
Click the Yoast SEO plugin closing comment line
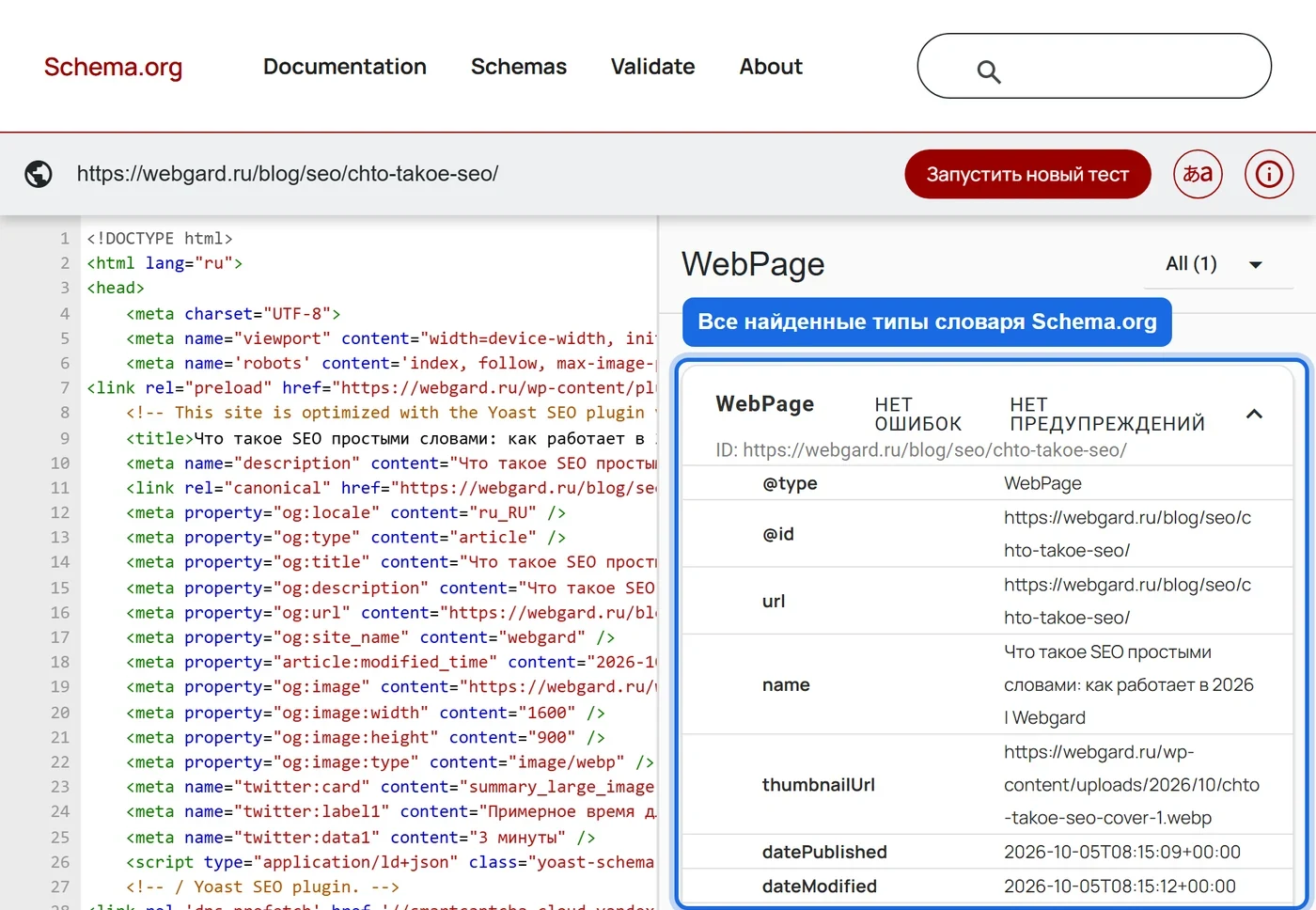point(262,887)
